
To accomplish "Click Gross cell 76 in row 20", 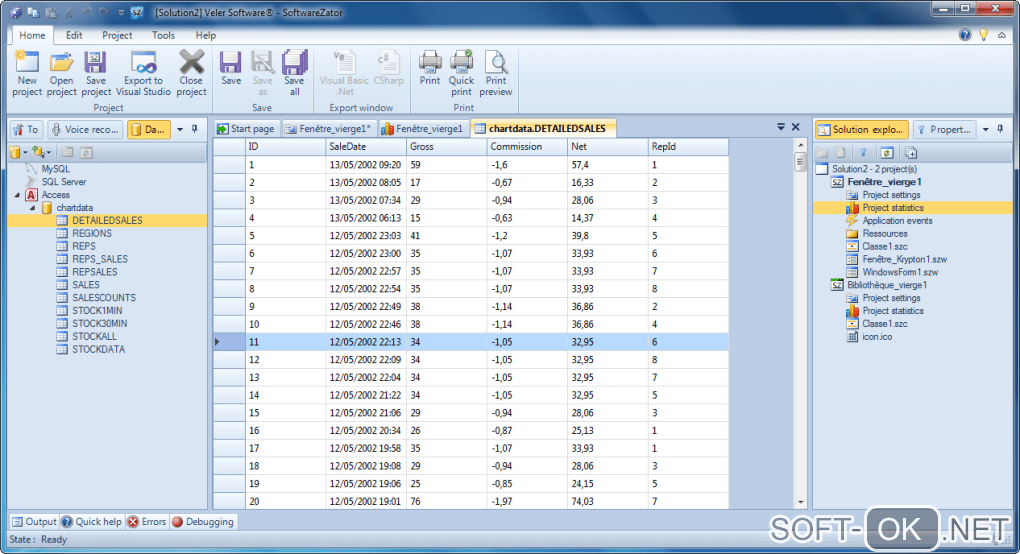I will (446, 501).
